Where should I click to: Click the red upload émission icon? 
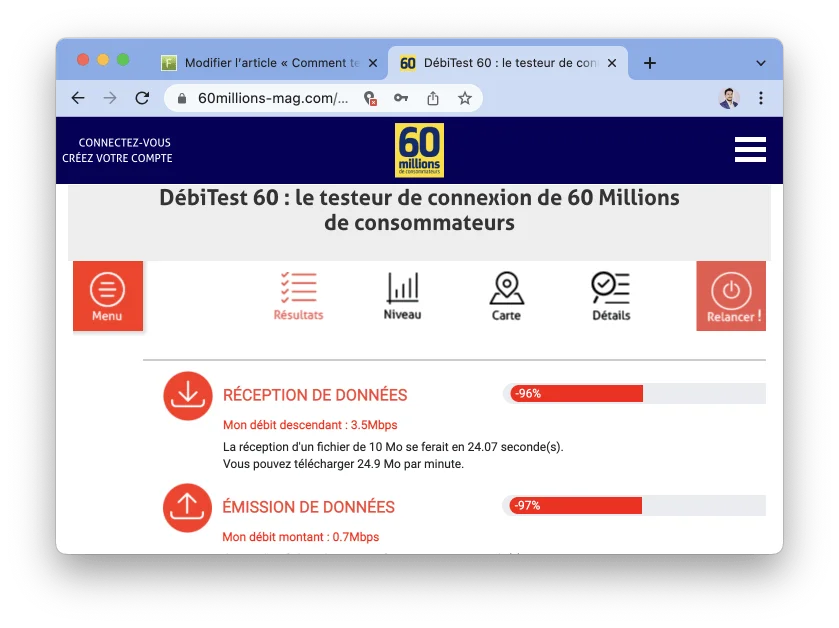(x=187, y=508)
